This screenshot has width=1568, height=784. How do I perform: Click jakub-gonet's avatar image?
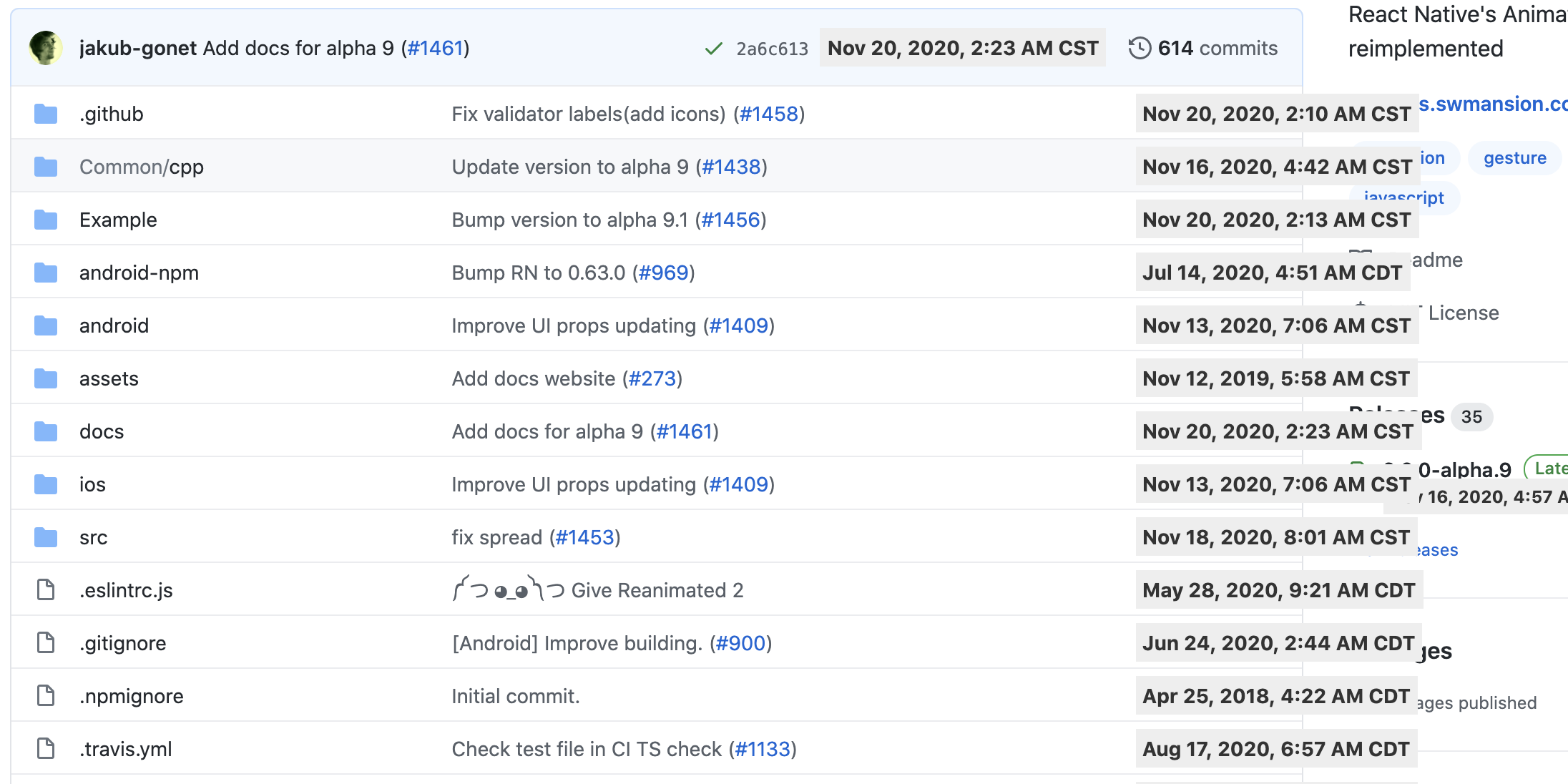46,48
